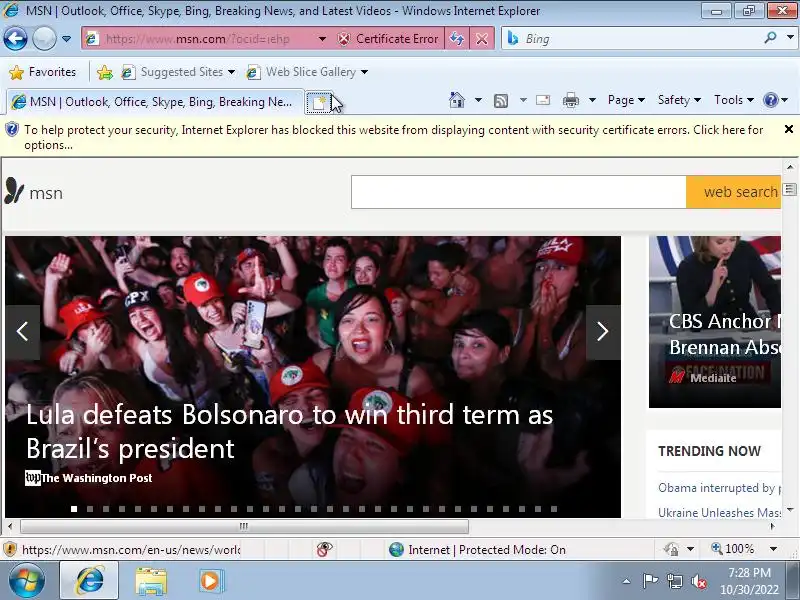
Task: Click the vertical scrollbar down arrow
Action: (790, 510)
